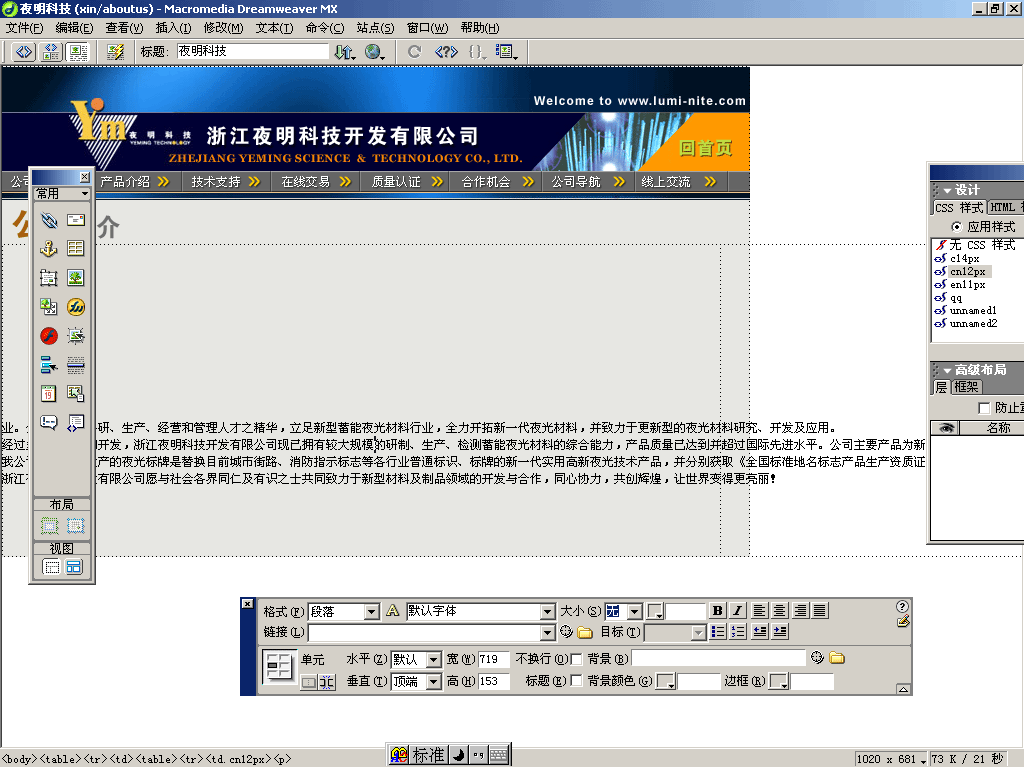Viewport: 1024px width, 768px height.
Task: Enable the 不换行 no-wrap checkbox
Action: coord(576,659)
